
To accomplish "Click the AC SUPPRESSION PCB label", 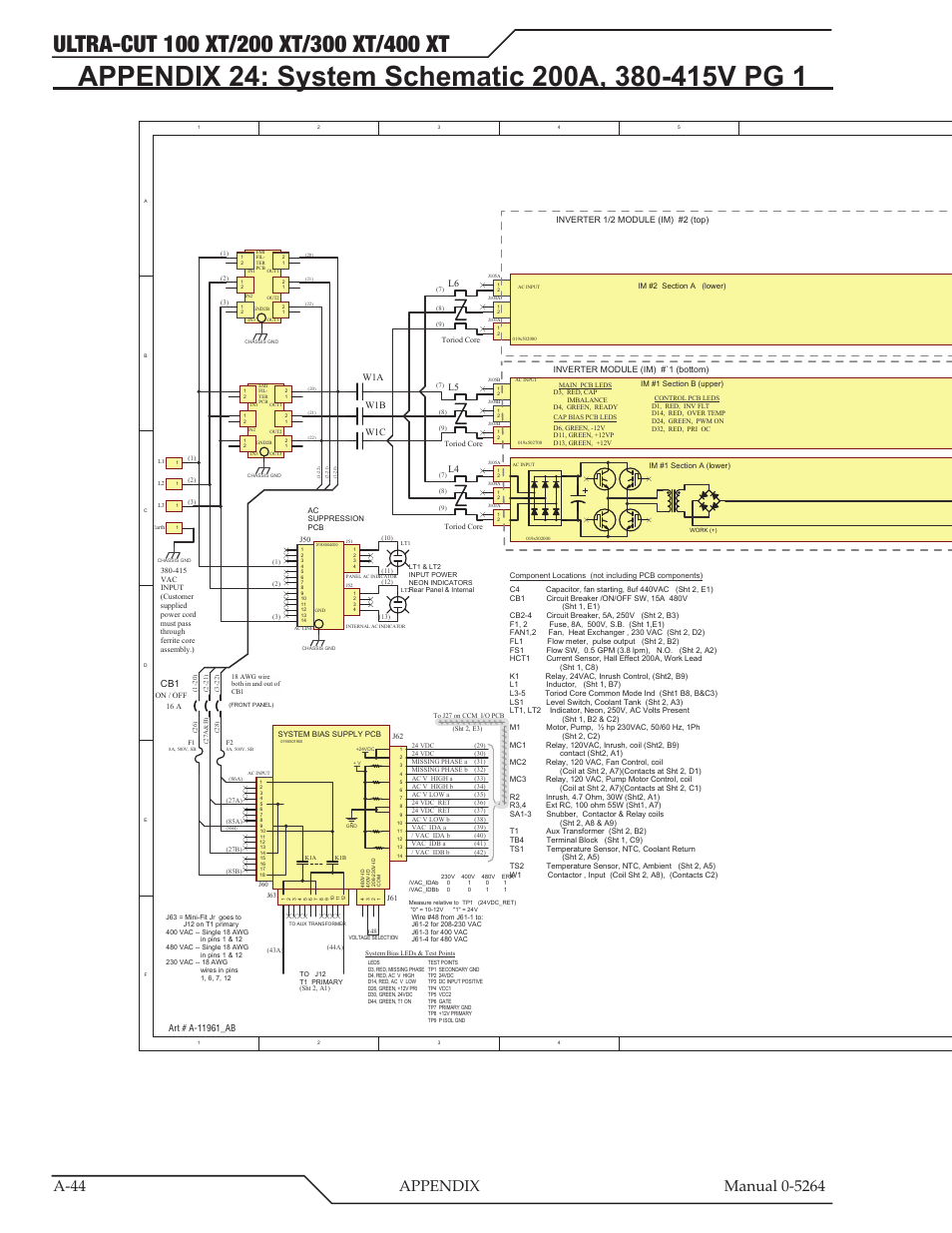I will (x=335, y=519).
